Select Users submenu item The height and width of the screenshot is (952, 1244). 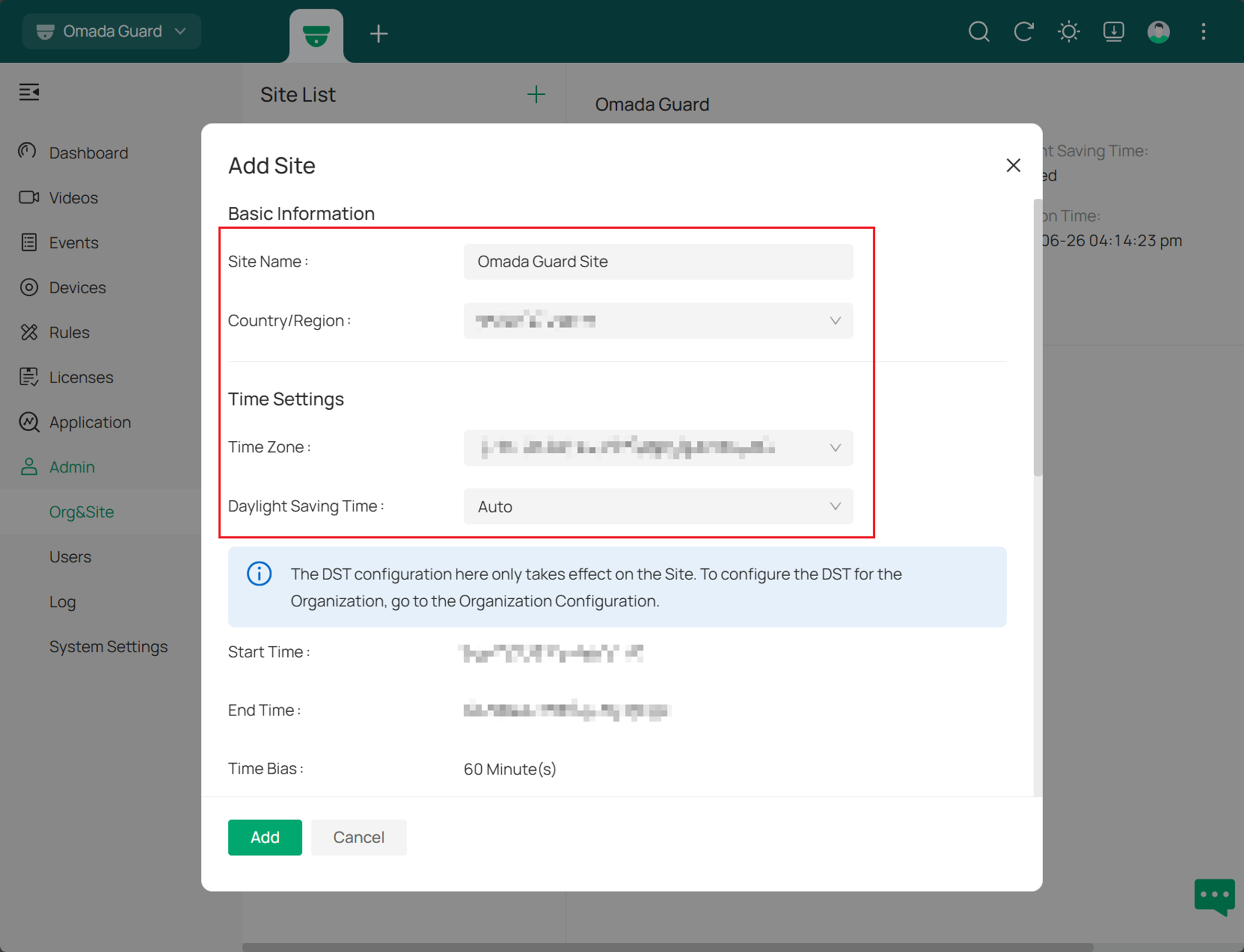tap(70, 557)
